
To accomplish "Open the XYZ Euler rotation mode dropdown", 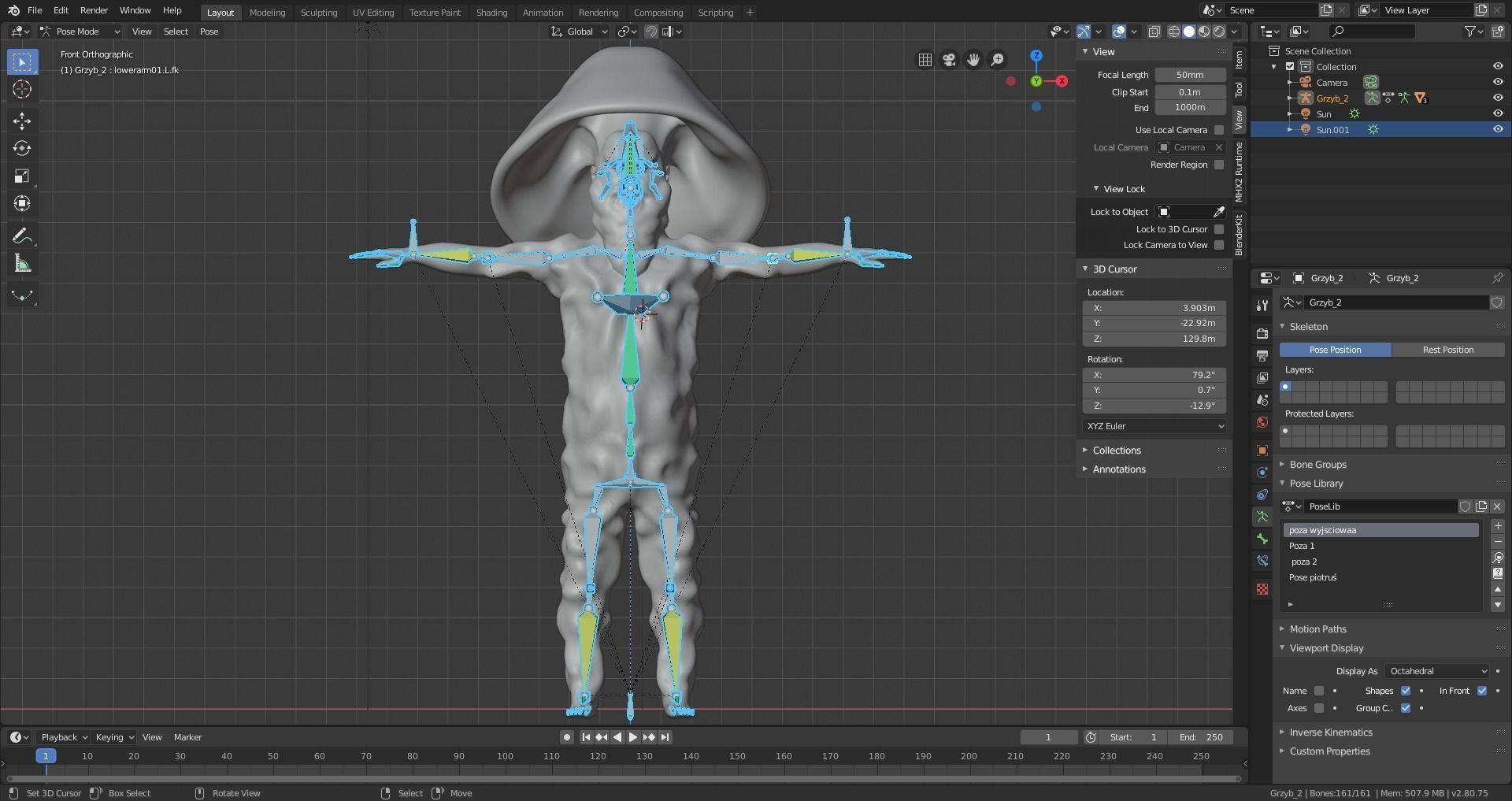I will tap(1154, 426).
